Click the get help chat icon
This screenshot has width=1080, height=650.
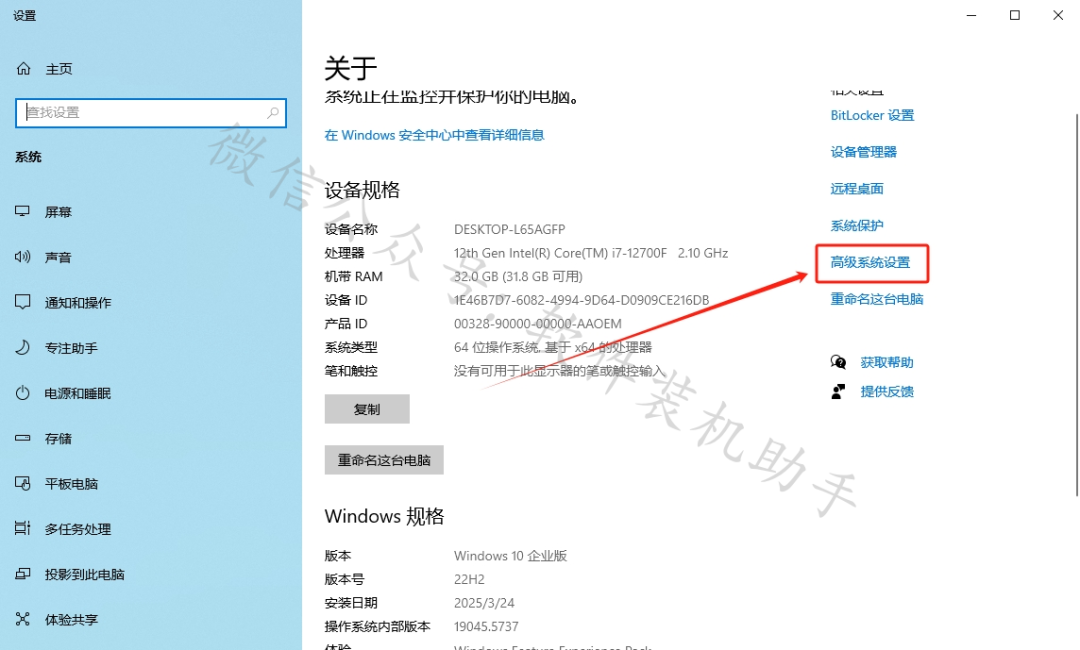(838, 362)
